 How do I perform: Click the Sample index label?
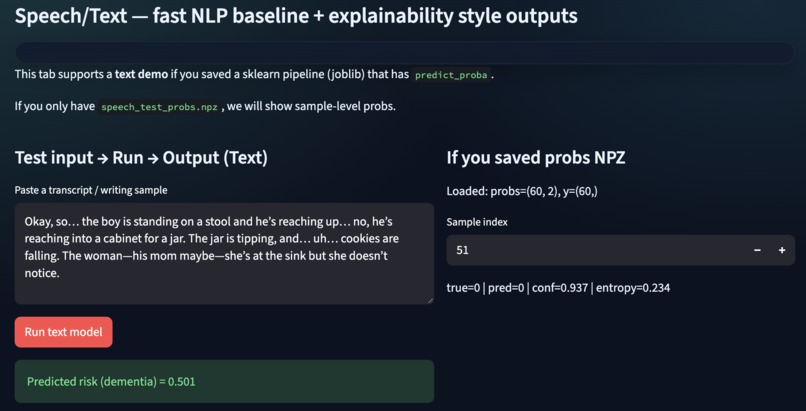tap(477, 222)
